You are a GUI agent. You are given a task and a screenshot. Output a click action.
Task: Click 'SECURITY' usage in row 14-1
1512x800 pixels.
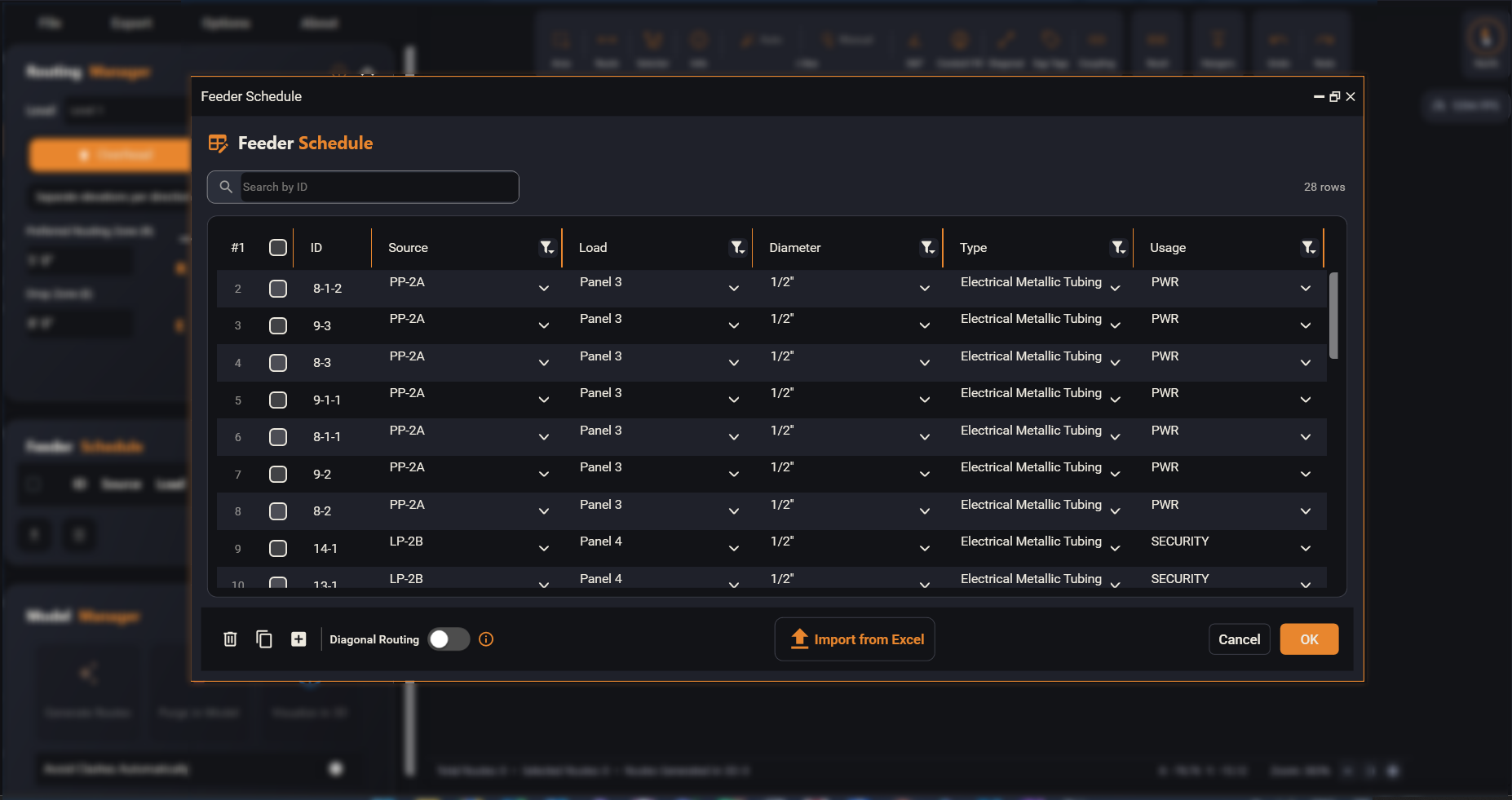click(1180, 541)
